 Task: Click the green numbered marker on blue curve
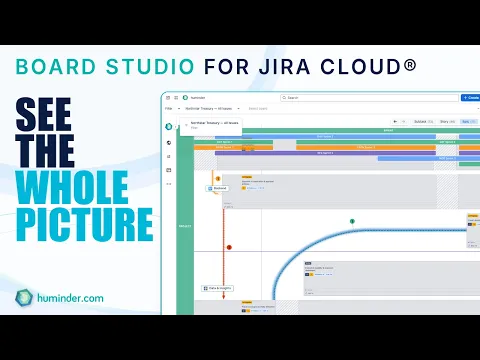[x=352, y=221]
